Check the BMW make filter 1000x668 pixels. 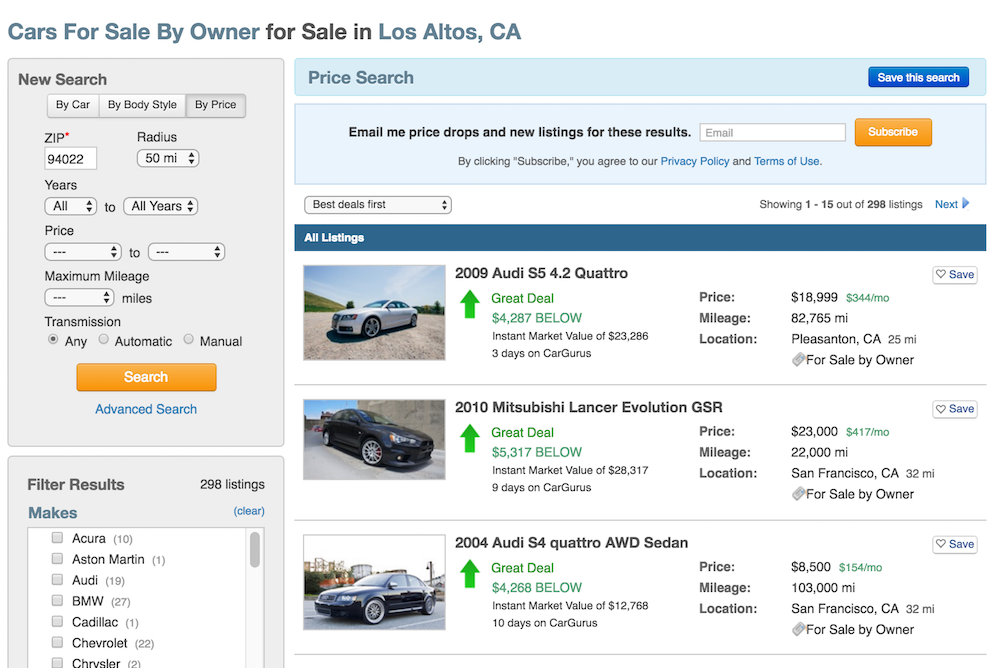click(57, 600)
